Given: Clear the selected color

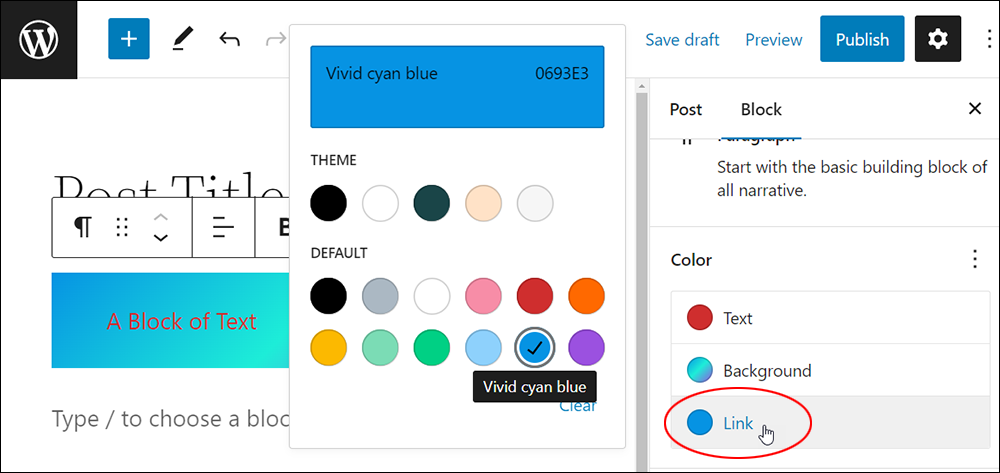Looking at the screenshot, I should click(x=578, y=406).
